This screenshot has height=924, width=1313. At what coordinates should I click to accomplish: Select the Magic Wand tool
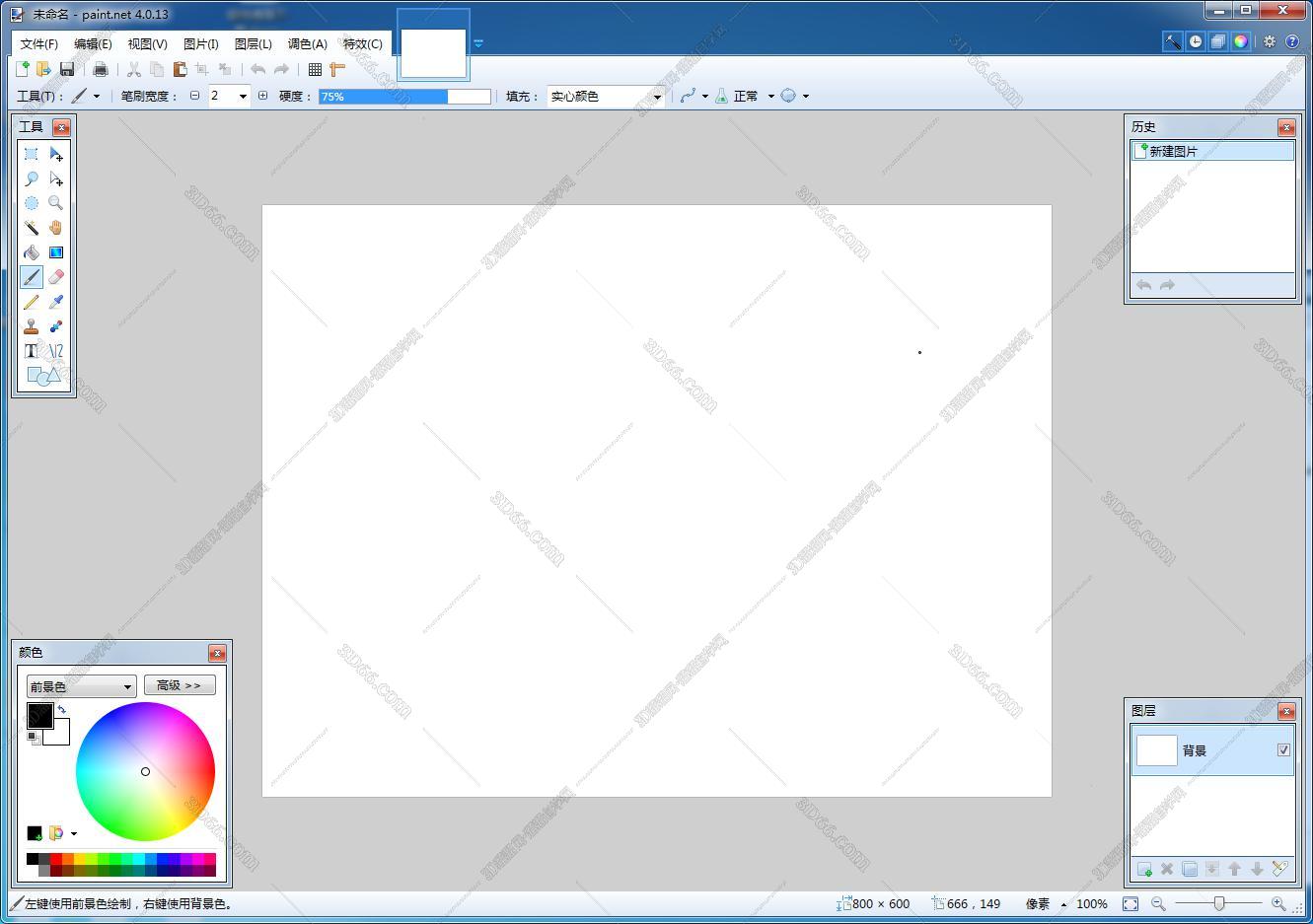pyautogui.click(x=32, y=228)
